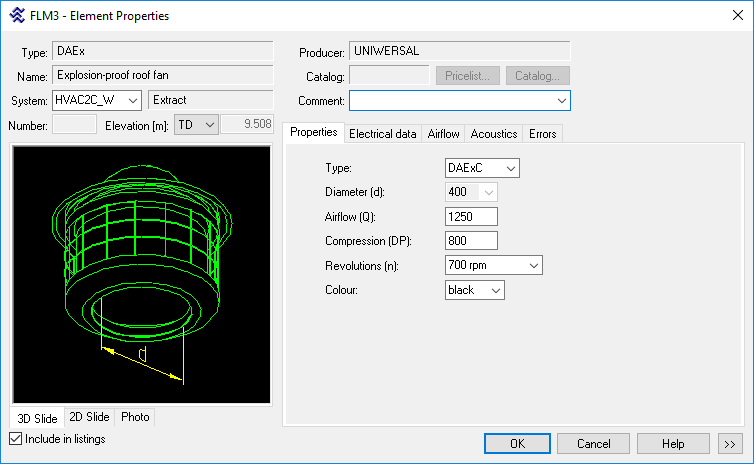Click the 3D fan preview image
Viewport: 754px width, 464px height.
tap(141, 275)
